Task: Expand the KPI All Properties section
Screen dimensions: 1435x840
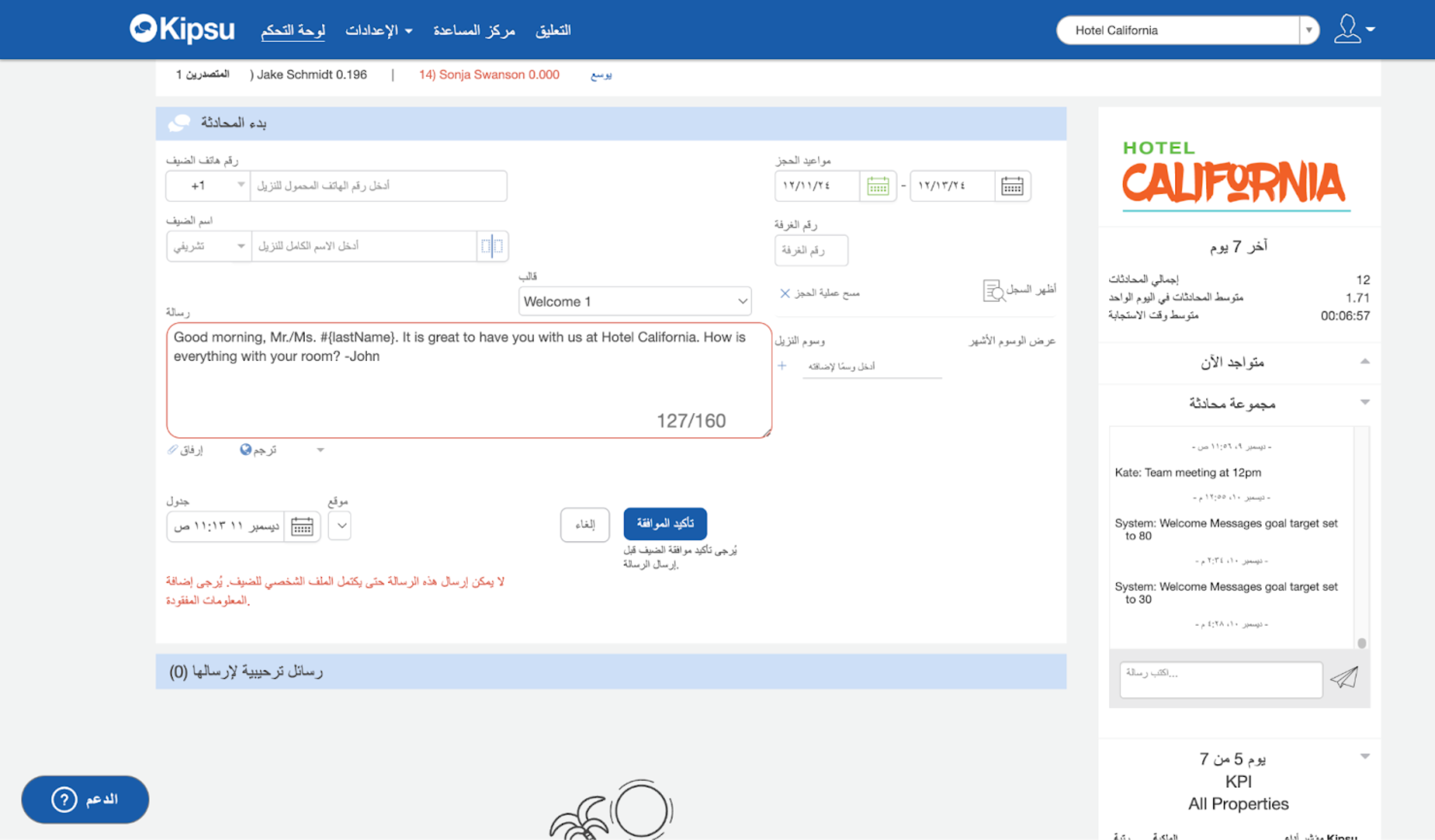Action: coord(1365,757)
